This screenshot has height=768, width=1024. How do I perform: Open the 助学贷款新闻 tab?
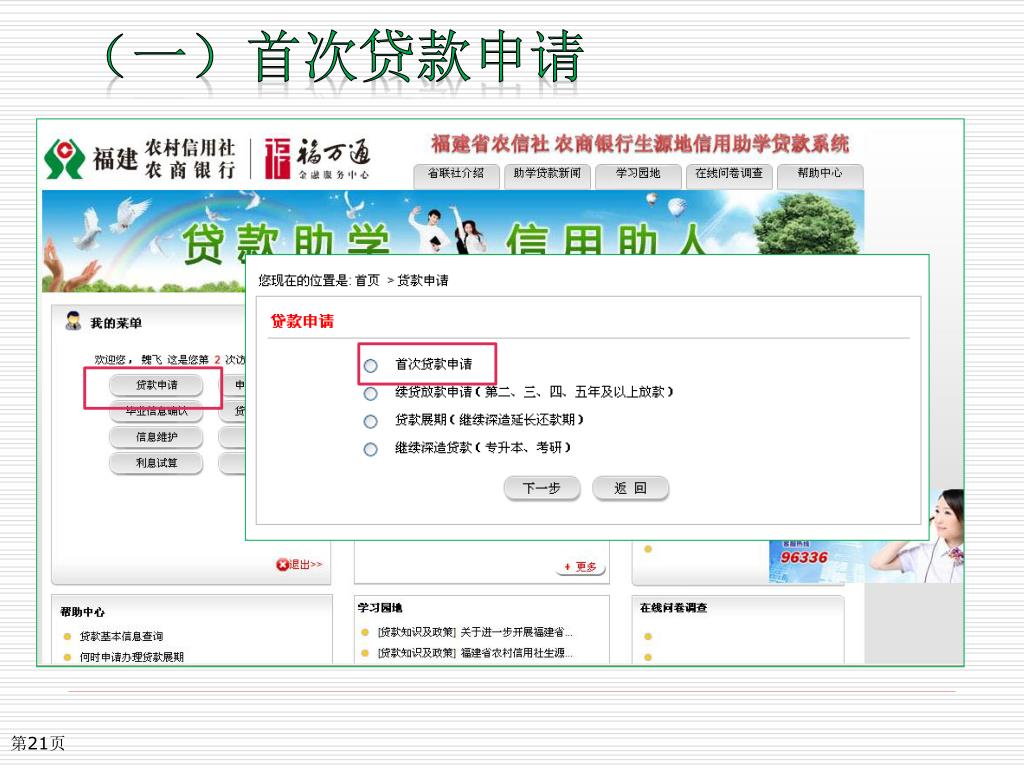point(547,176)
